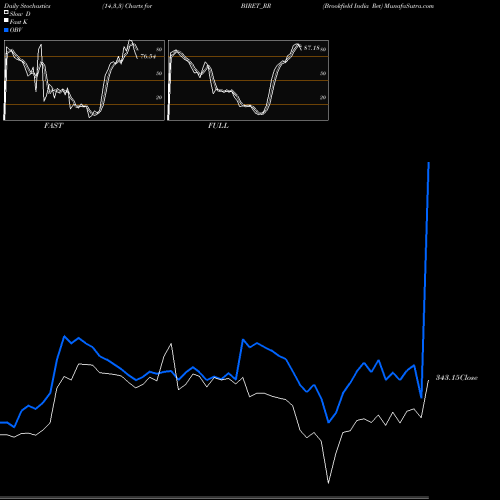Click the 'MunafaSutra.com' text in the header
Viewport: 500px width, 500px height.
409,6
